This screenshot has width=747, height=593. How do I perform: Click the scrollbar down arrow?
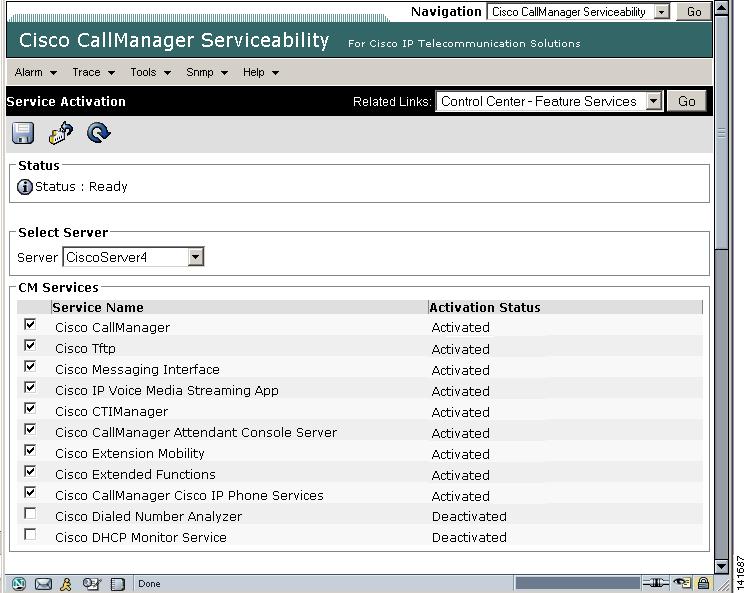pyautogui.click(x=722, y=566)
